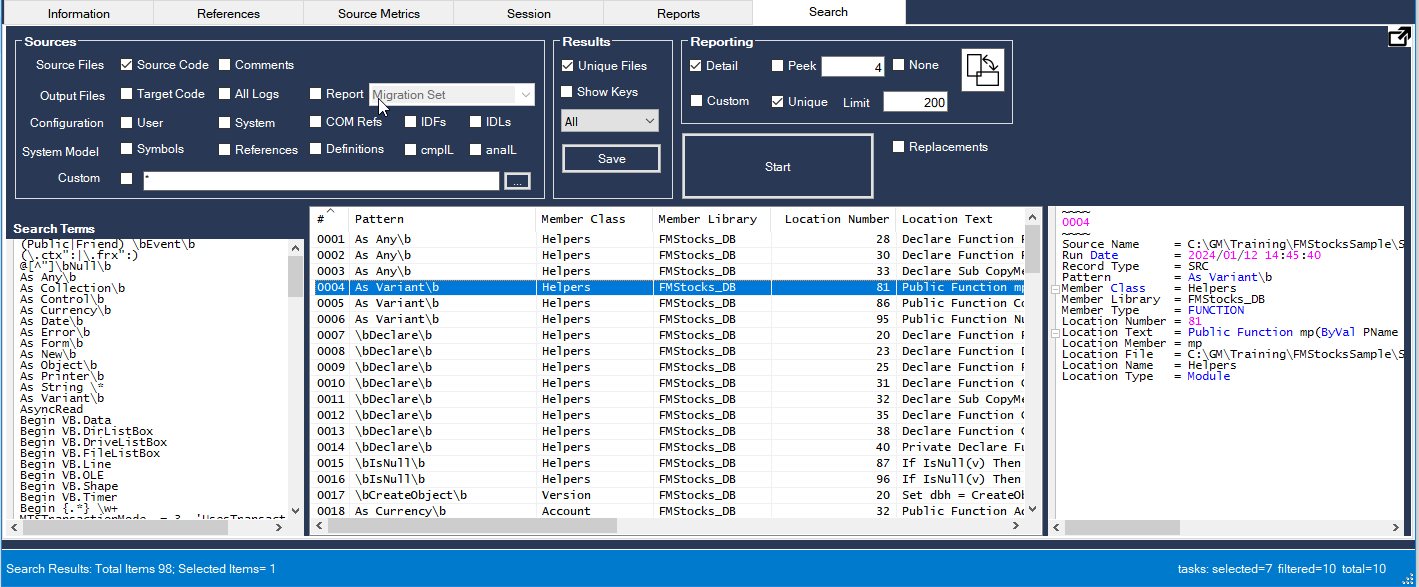Click the swap panels icon in Reporting
This screenshot has width=1419, height=587.
982,70
